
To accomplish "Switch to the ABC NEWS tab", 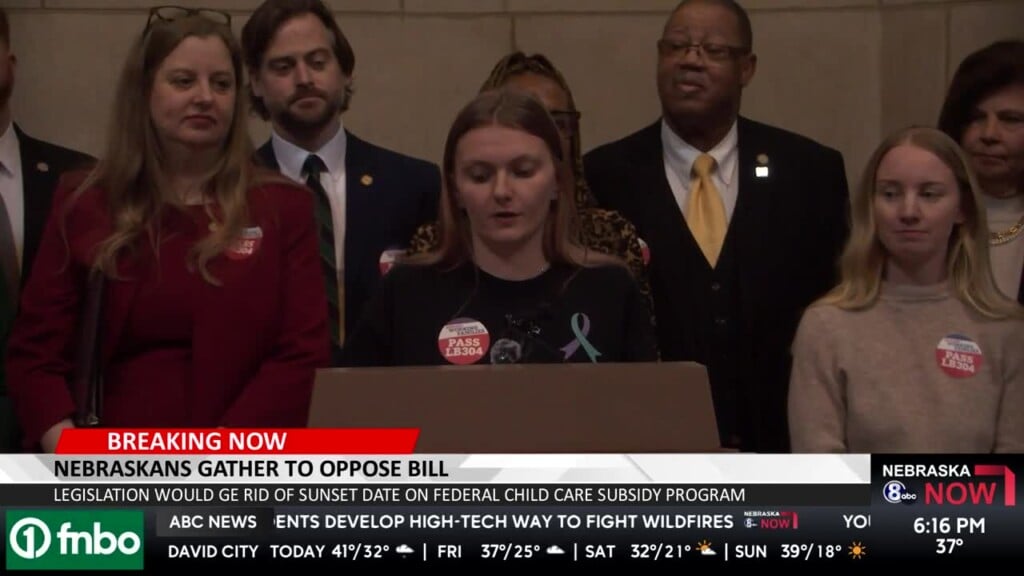I will 215,519.
